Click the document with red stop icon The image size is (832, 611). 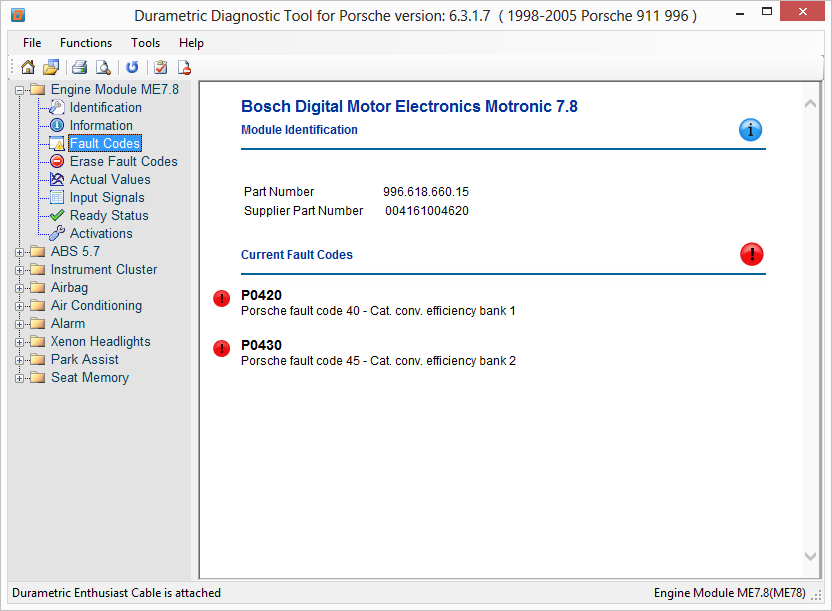[184, 67]
